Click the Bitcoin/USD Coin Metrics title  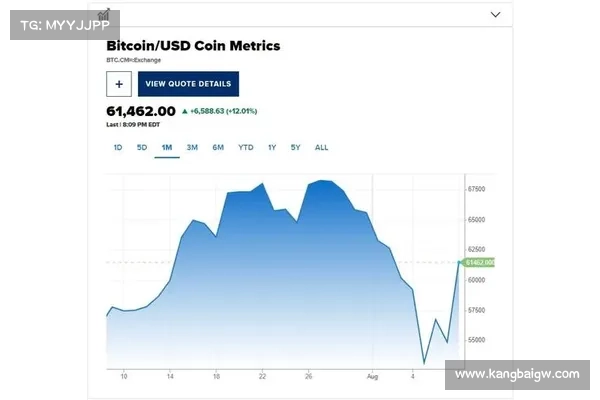[x=193, y=46]
